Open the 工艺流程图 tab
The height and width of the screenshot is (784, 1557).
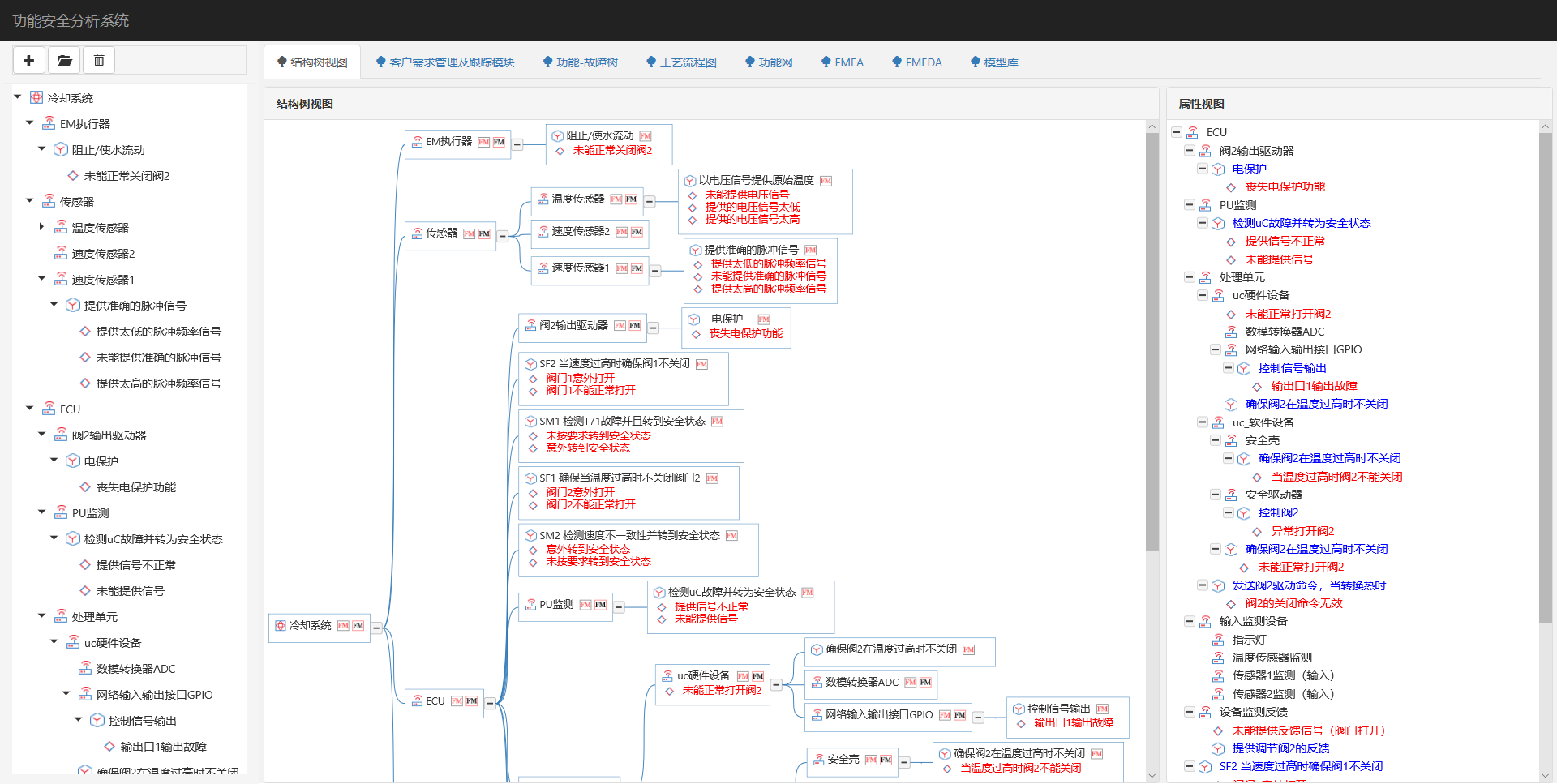click(681, 62)
